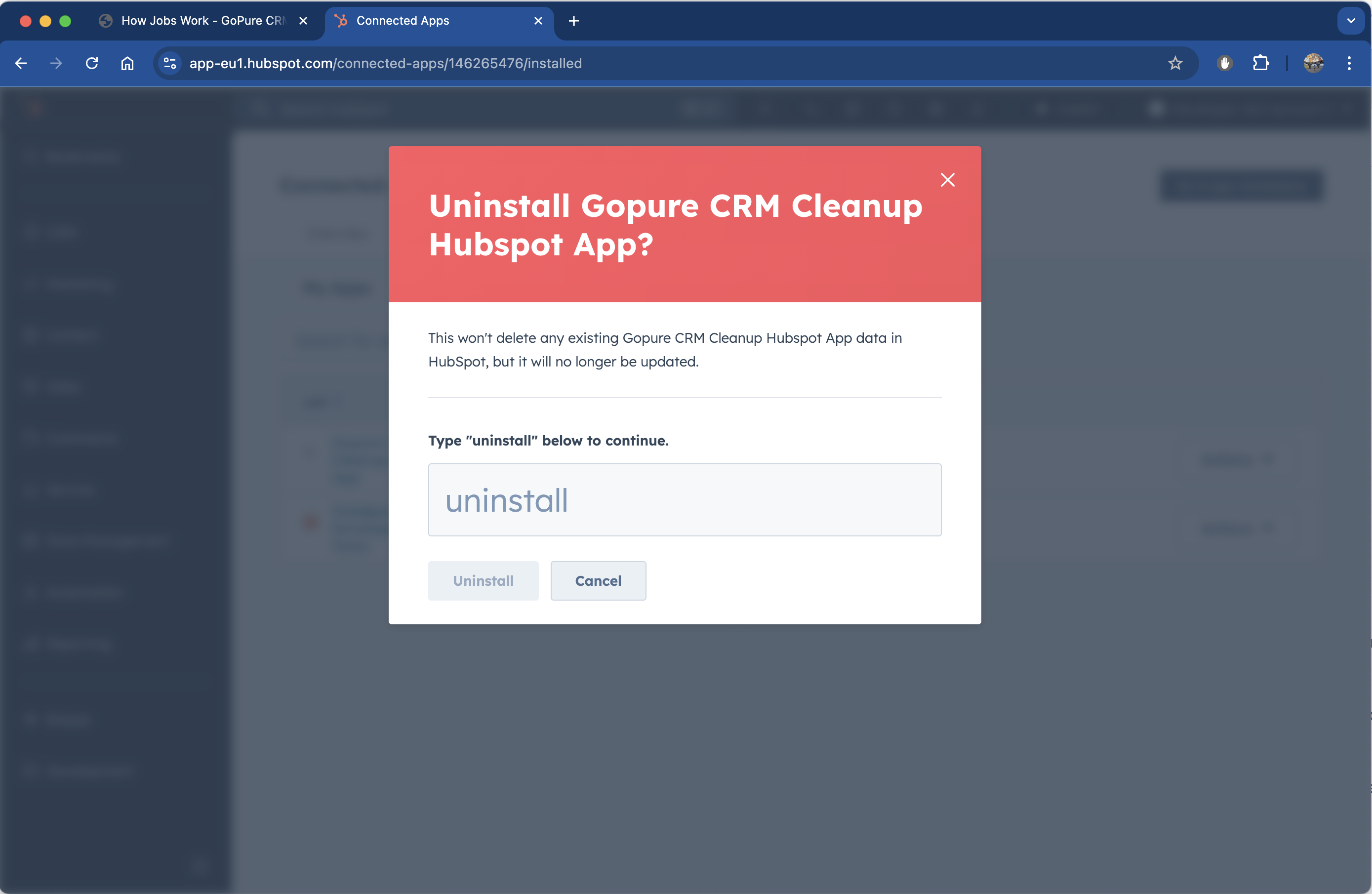Close the uninstall dialog with X

(947, 180)
